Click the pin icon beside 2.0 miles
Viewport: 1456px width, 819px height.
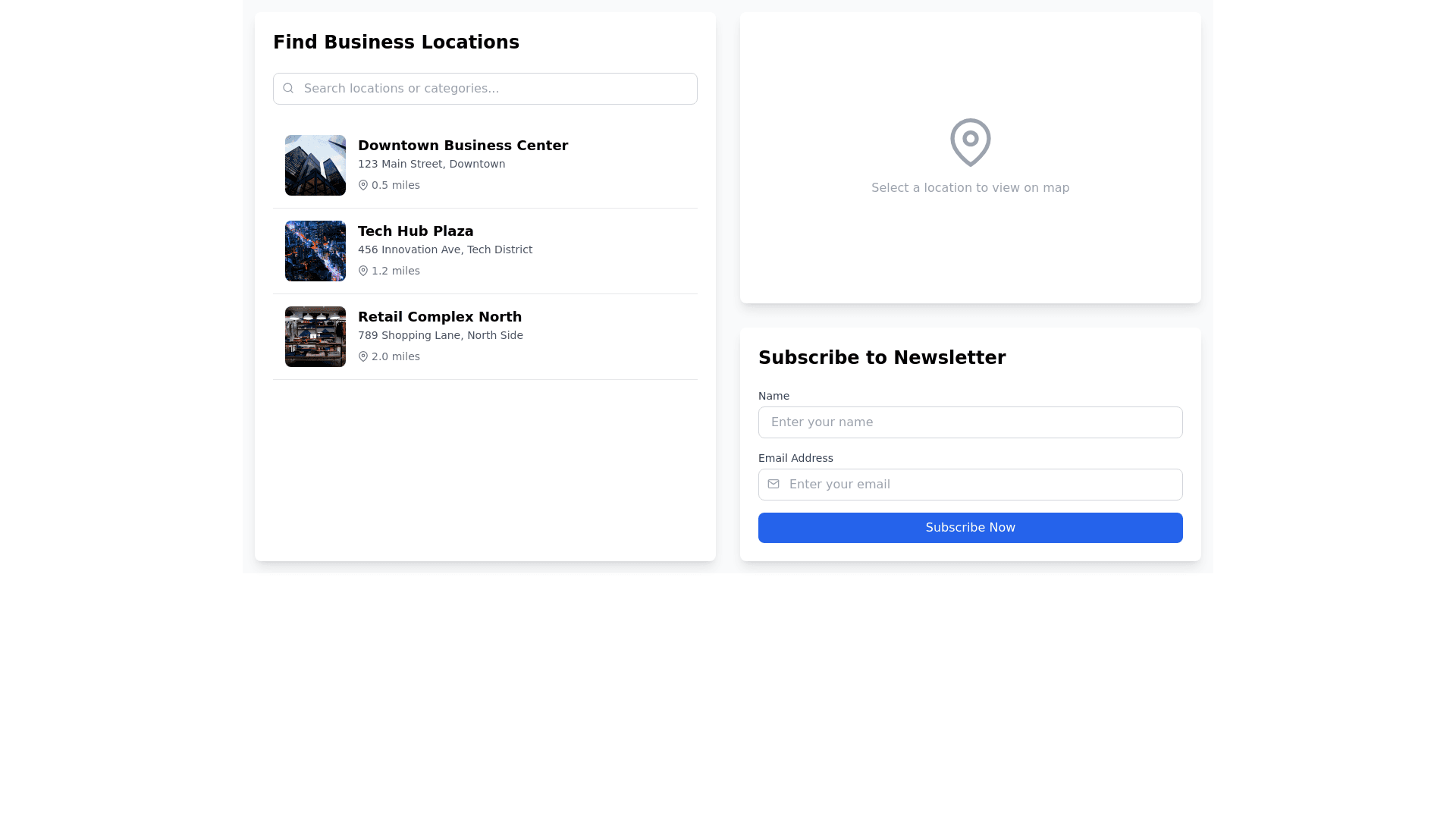pos(363,356)
